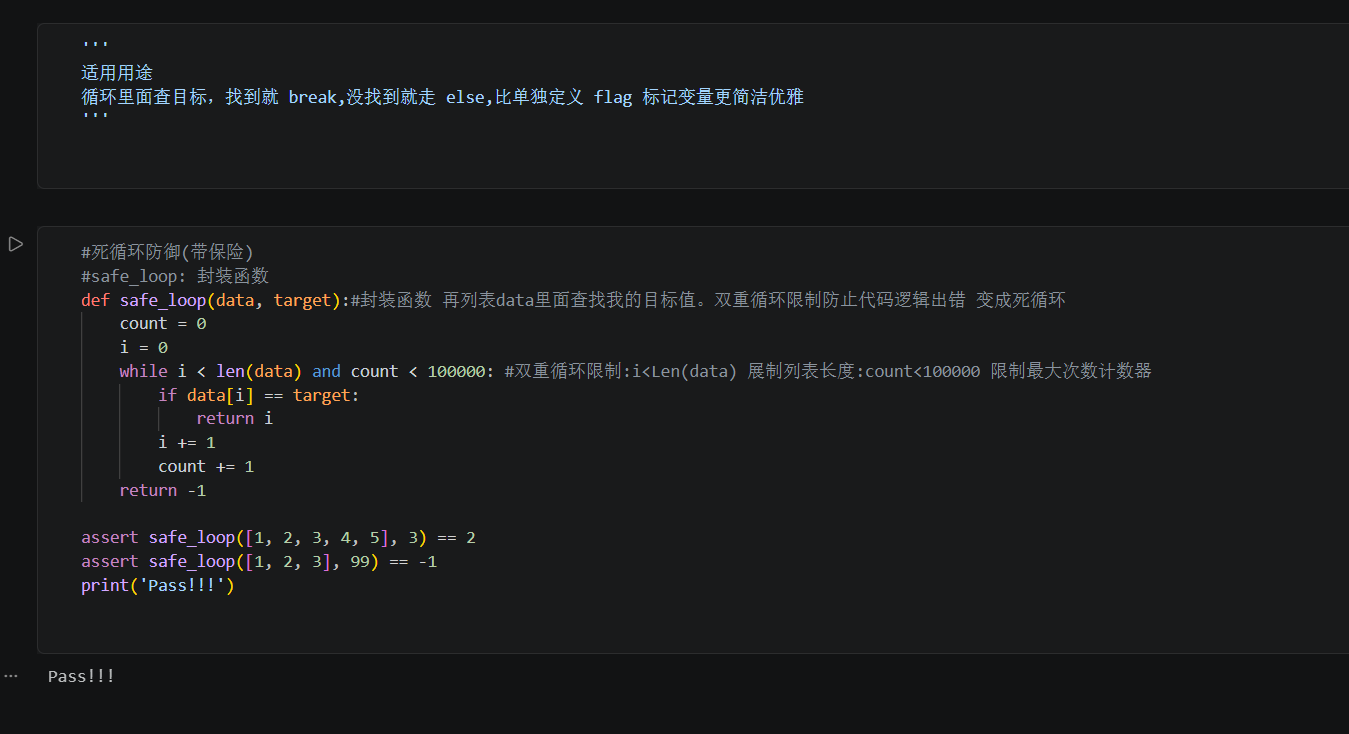Click the break/else explanation line in the top cell
Image resolution: width=1349 pixels, height=734 pixels.
[x=442, y=97]
